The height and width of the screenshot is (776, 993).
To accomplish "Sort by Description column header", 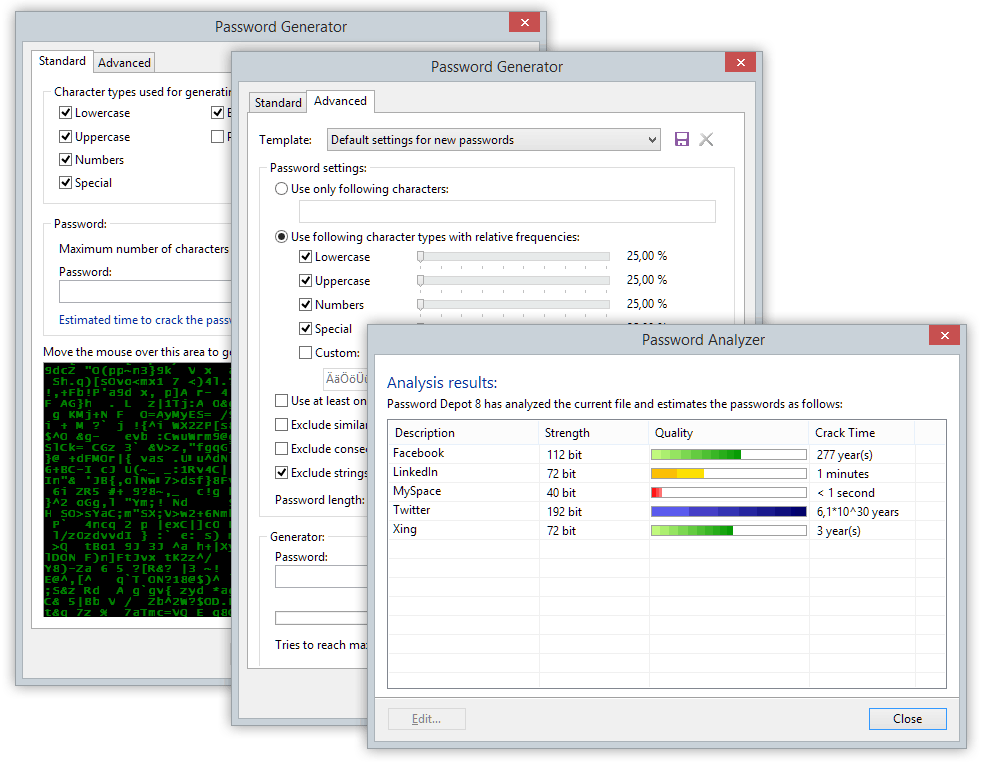I will click(x=464, y=433).
